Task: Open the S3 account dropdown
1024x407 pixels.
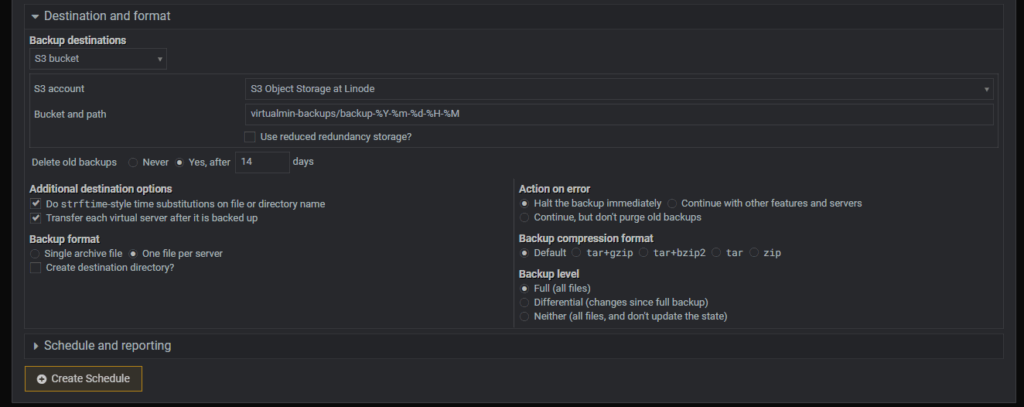Action: pos(619,89)
